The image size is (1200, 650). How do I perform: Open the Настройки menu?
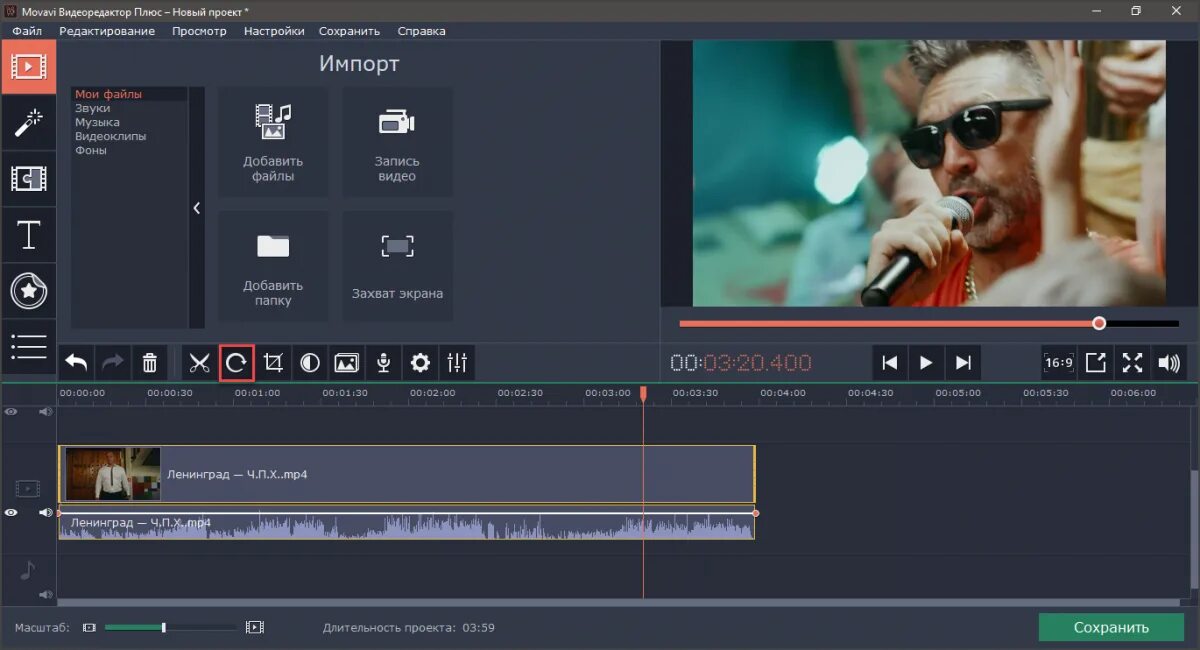click(274, 31)
